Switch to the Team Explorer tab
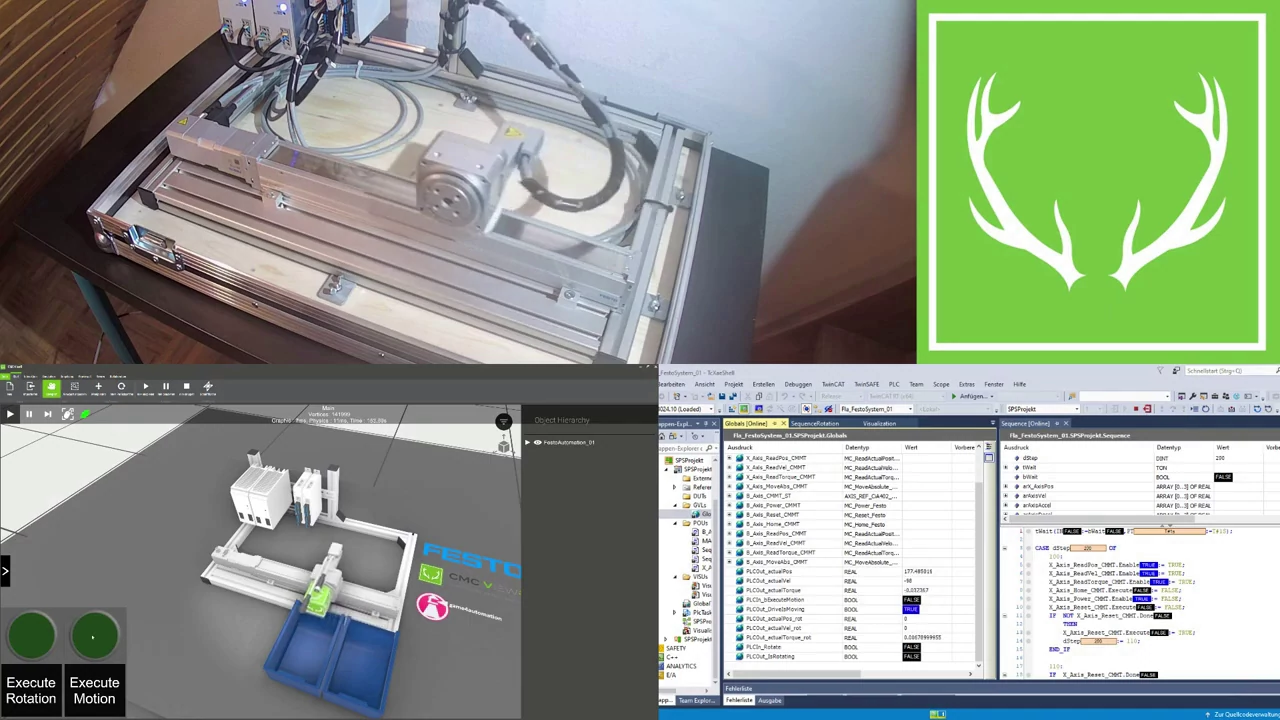 pos(698,700)
